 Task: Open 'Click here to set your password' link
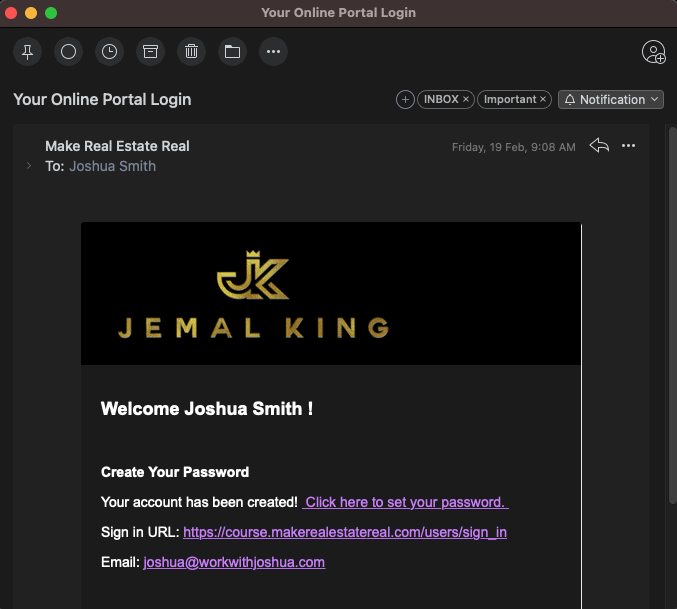tap(405, 502)
